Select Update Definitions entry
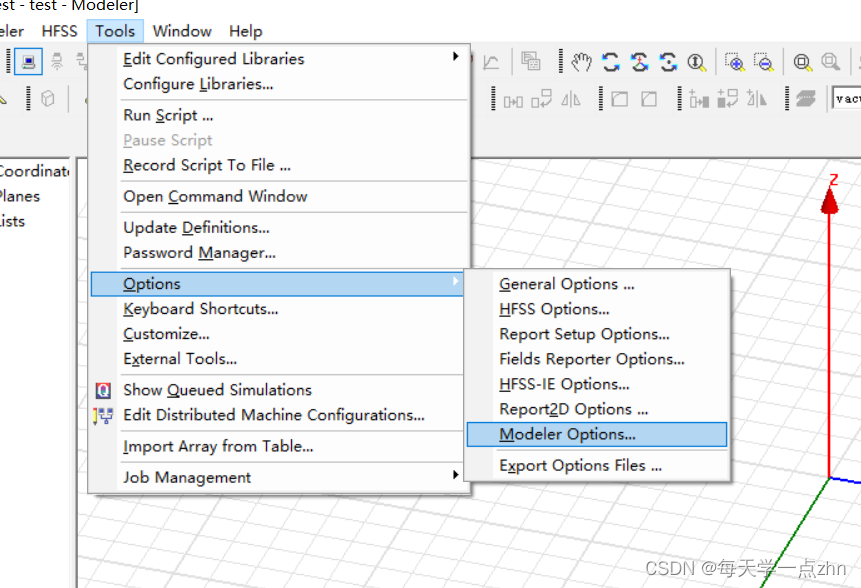 coord(196,228)
